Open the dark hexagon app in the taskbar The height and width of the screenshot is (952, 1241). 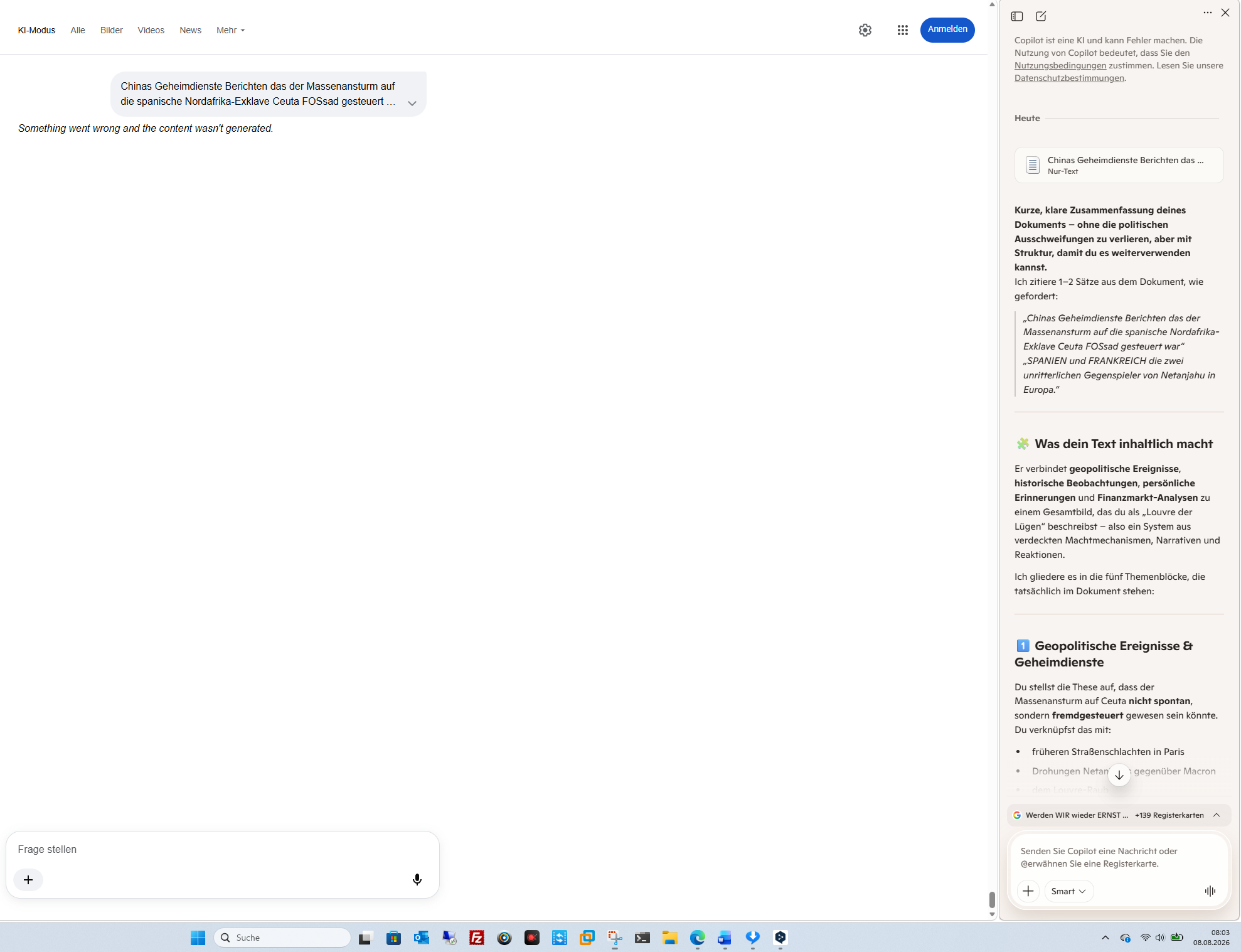tap(780, 938)
